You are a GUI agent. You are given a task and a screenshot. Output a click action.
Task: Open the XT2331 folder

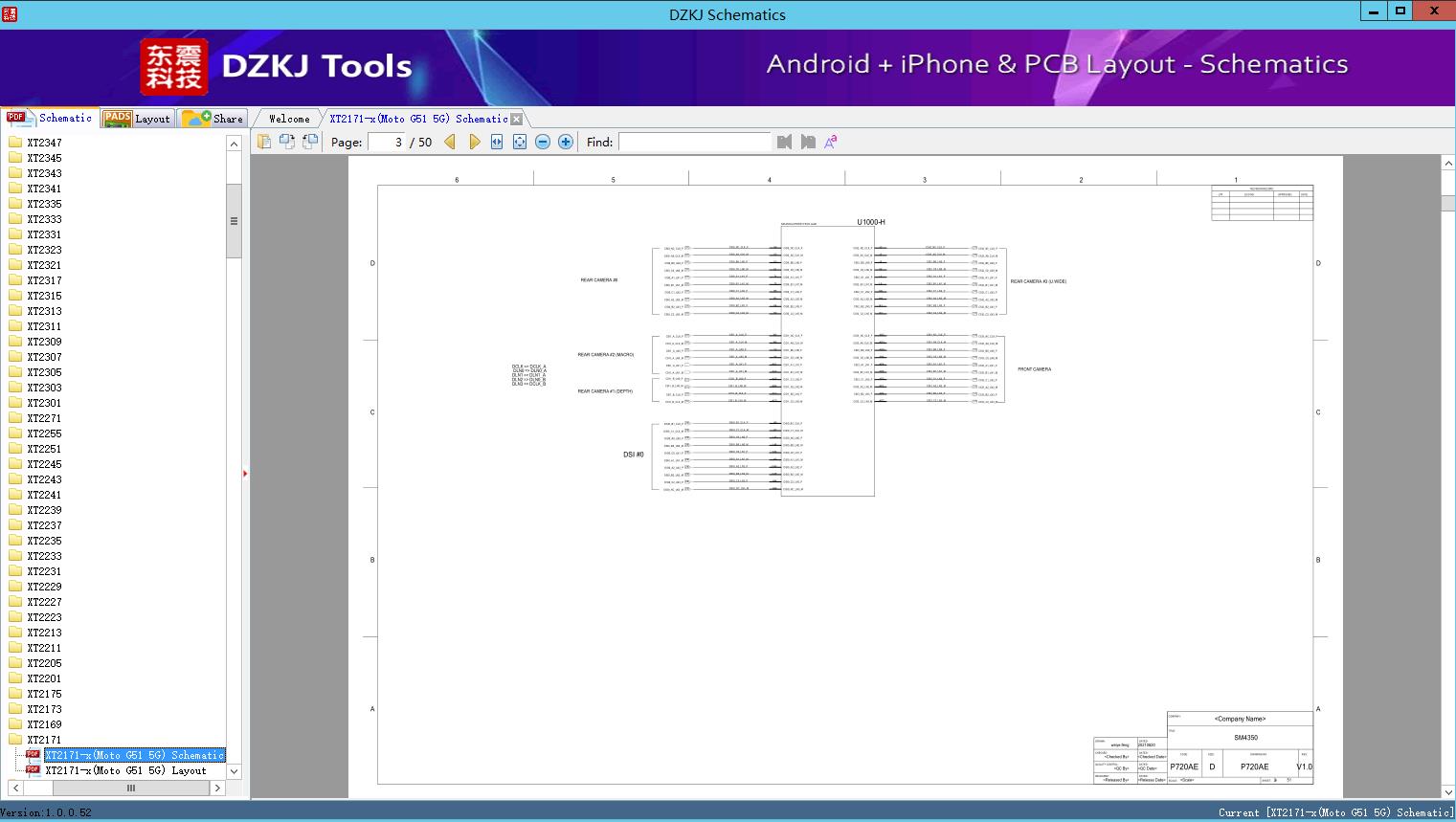pyautogui.click(x=44, y=234)
